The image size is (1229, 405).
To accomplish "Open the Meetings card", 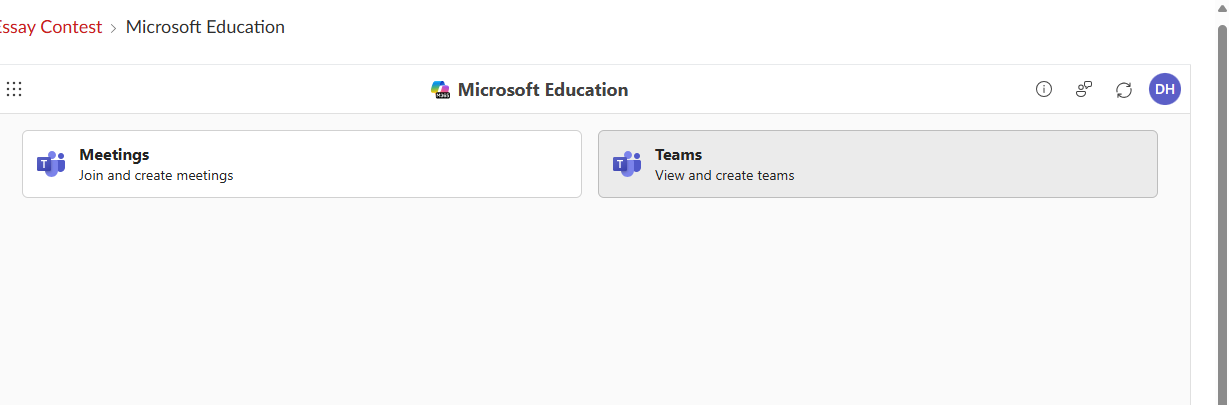I will pos(302,164).
